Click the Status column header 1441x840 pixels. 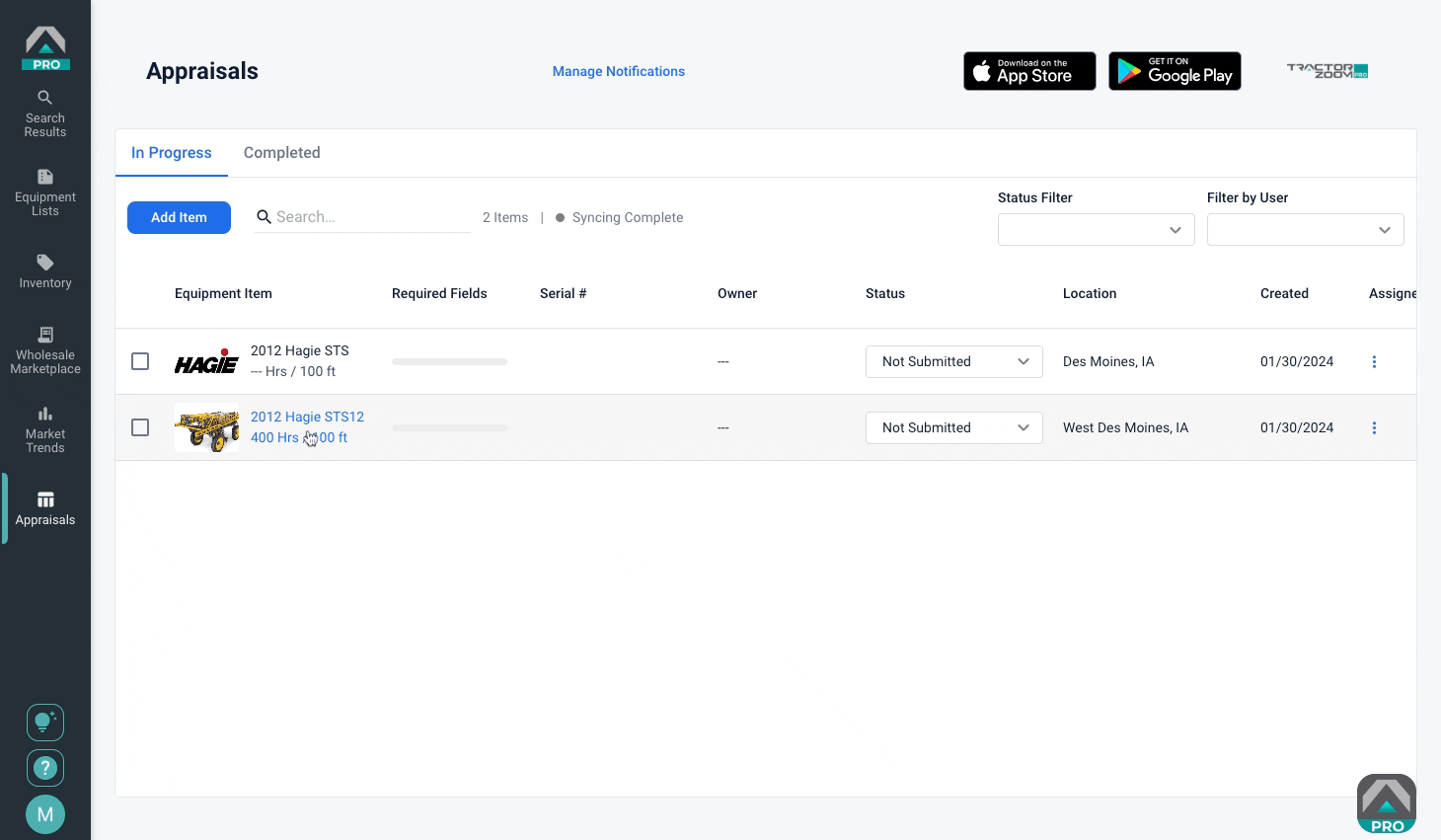click(885, 293)
